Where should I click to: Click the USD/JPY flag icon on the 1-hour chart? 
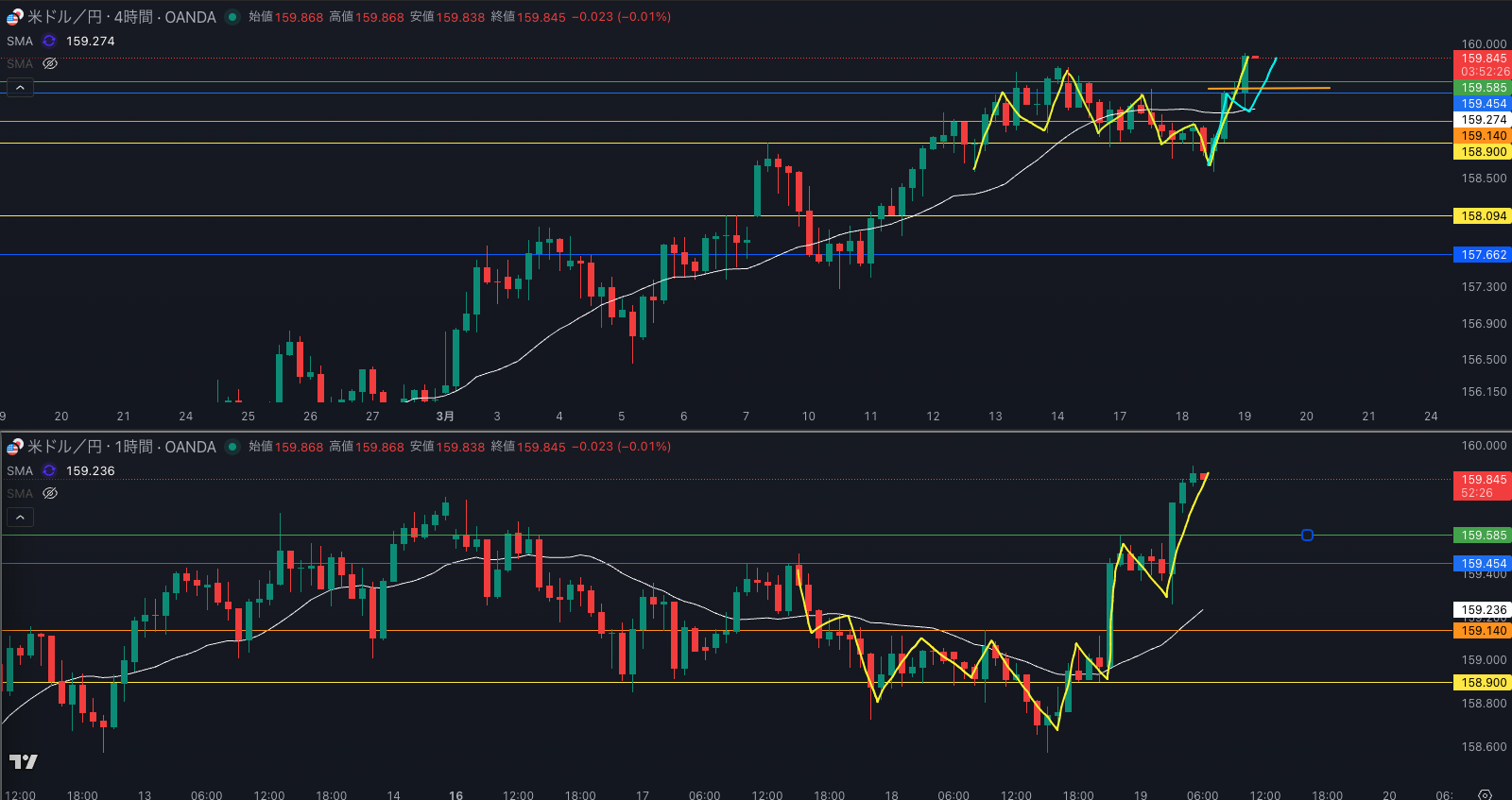point(14,447)
